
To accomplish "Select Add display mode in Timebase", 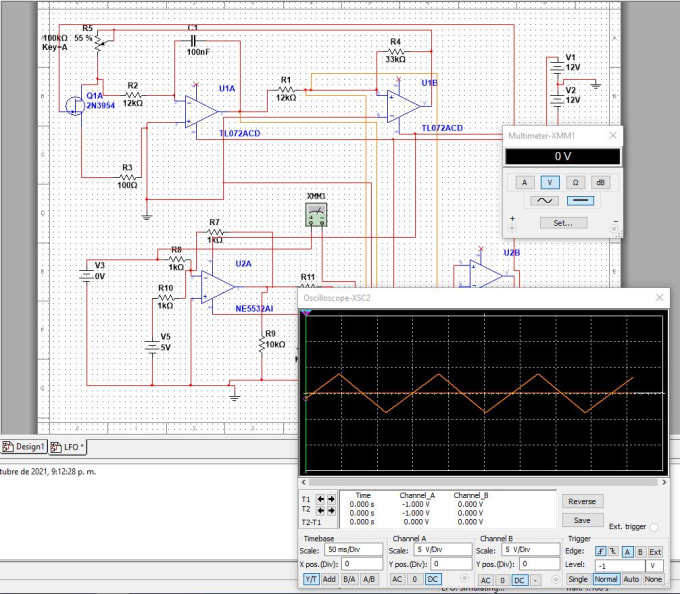I will pyautogui.click(x=329, y=579).
